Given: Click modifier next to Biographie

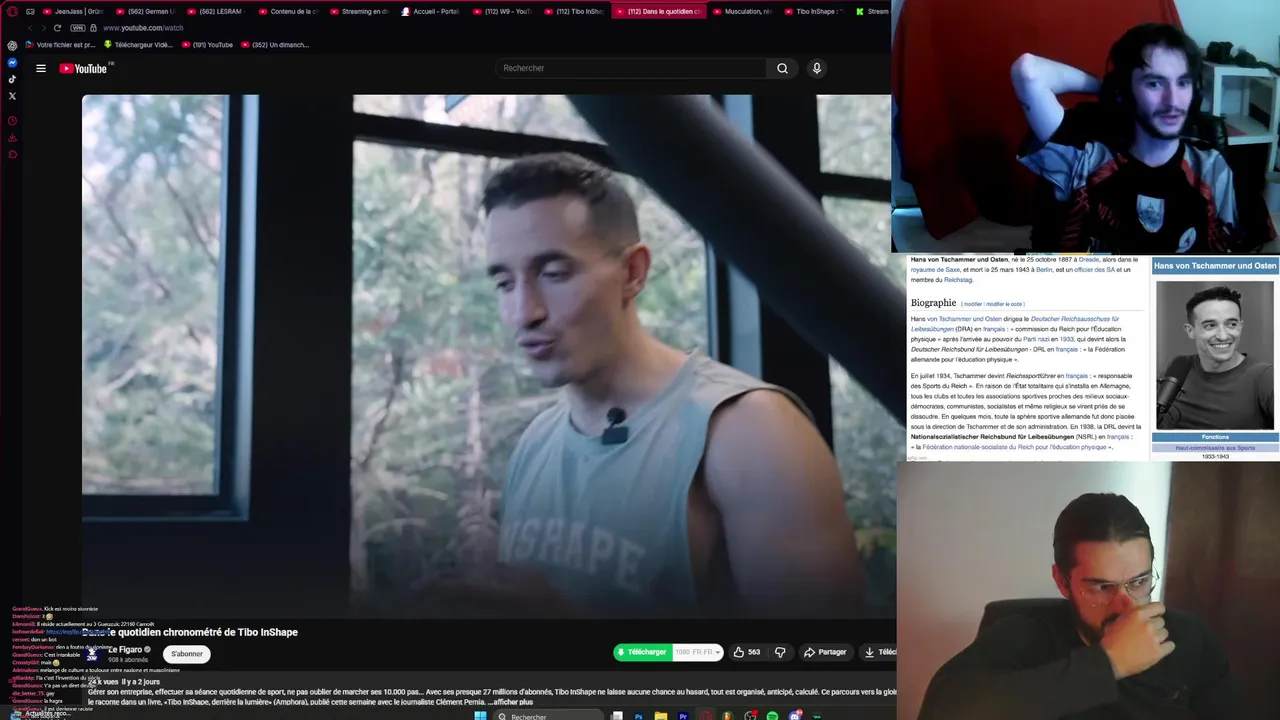Looking at the screenshot, I should pyautogui.click(x=972, y=304).
